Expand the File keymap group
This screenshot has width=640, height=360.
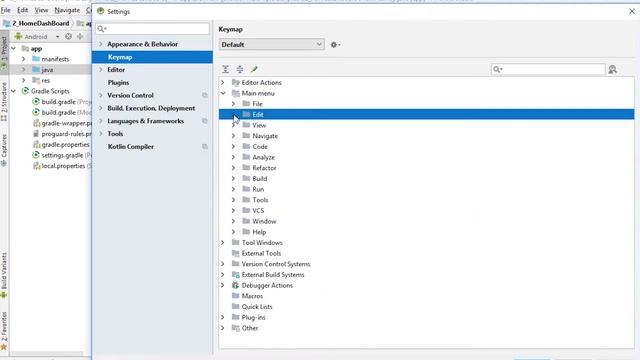(233, 104)
